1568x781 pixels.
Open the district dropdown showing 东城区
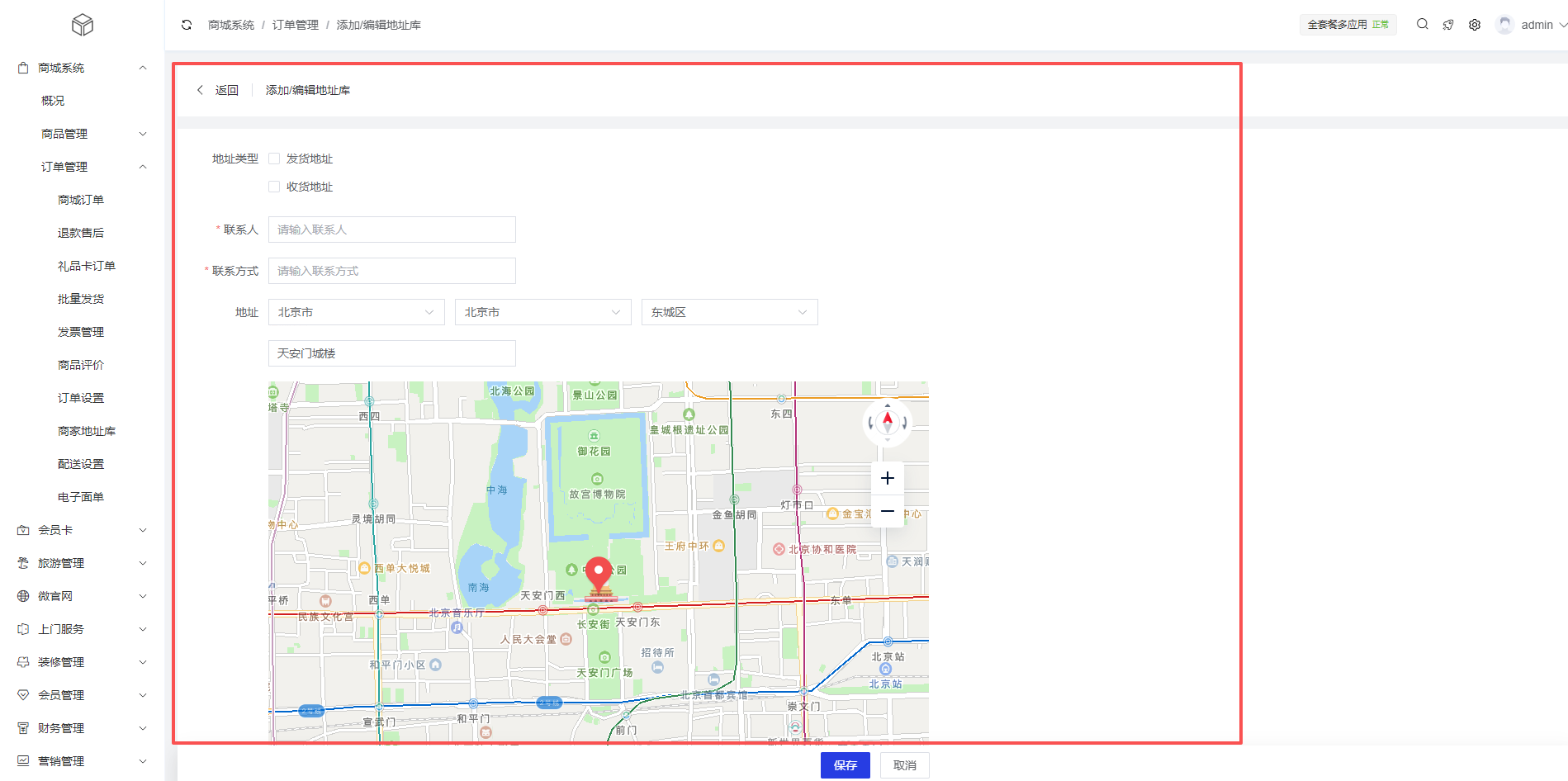(729, 312)
